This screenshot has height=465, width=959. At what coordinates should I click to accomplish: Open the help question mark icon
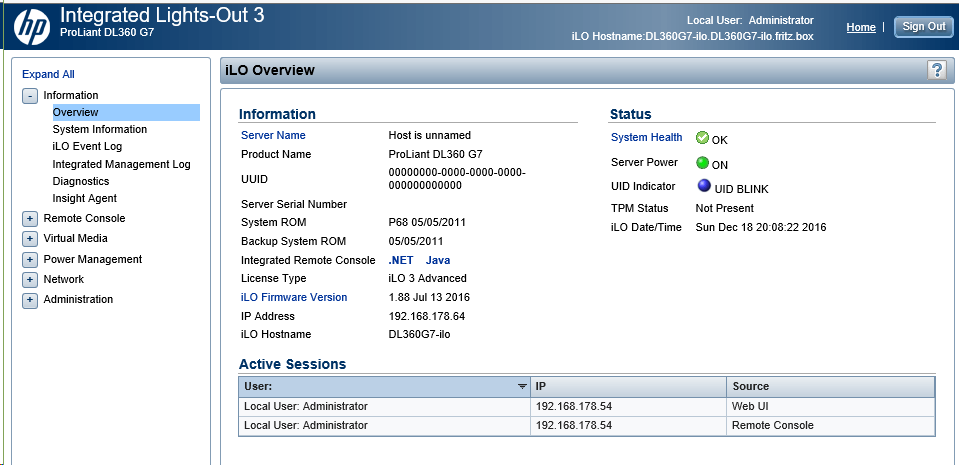tap(936, 70)
